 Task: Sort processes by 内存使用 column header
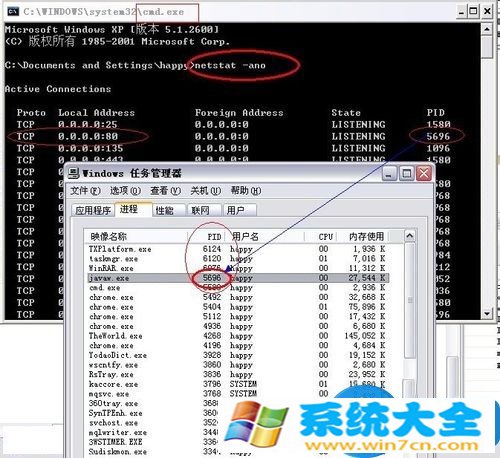(x=366, y=237)
